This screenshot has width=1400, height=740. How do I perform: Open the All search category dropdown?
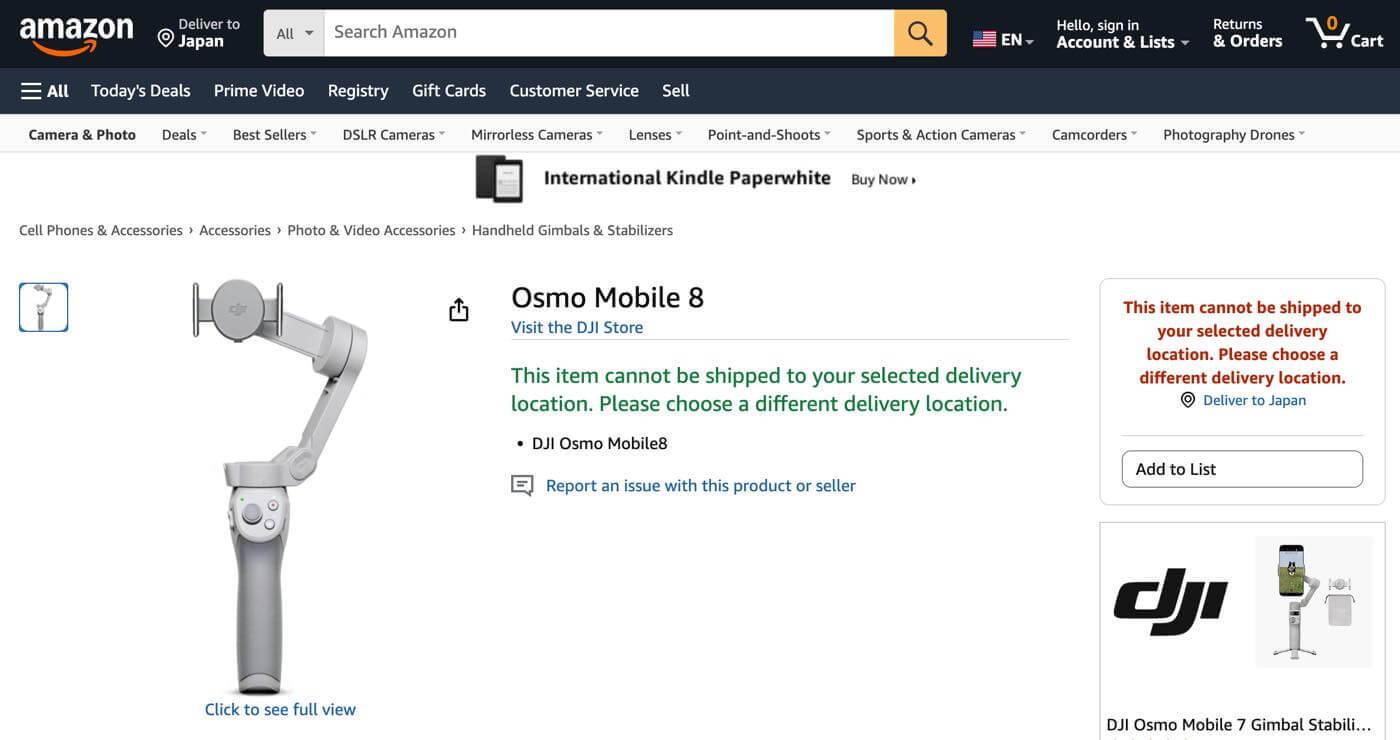294,33
